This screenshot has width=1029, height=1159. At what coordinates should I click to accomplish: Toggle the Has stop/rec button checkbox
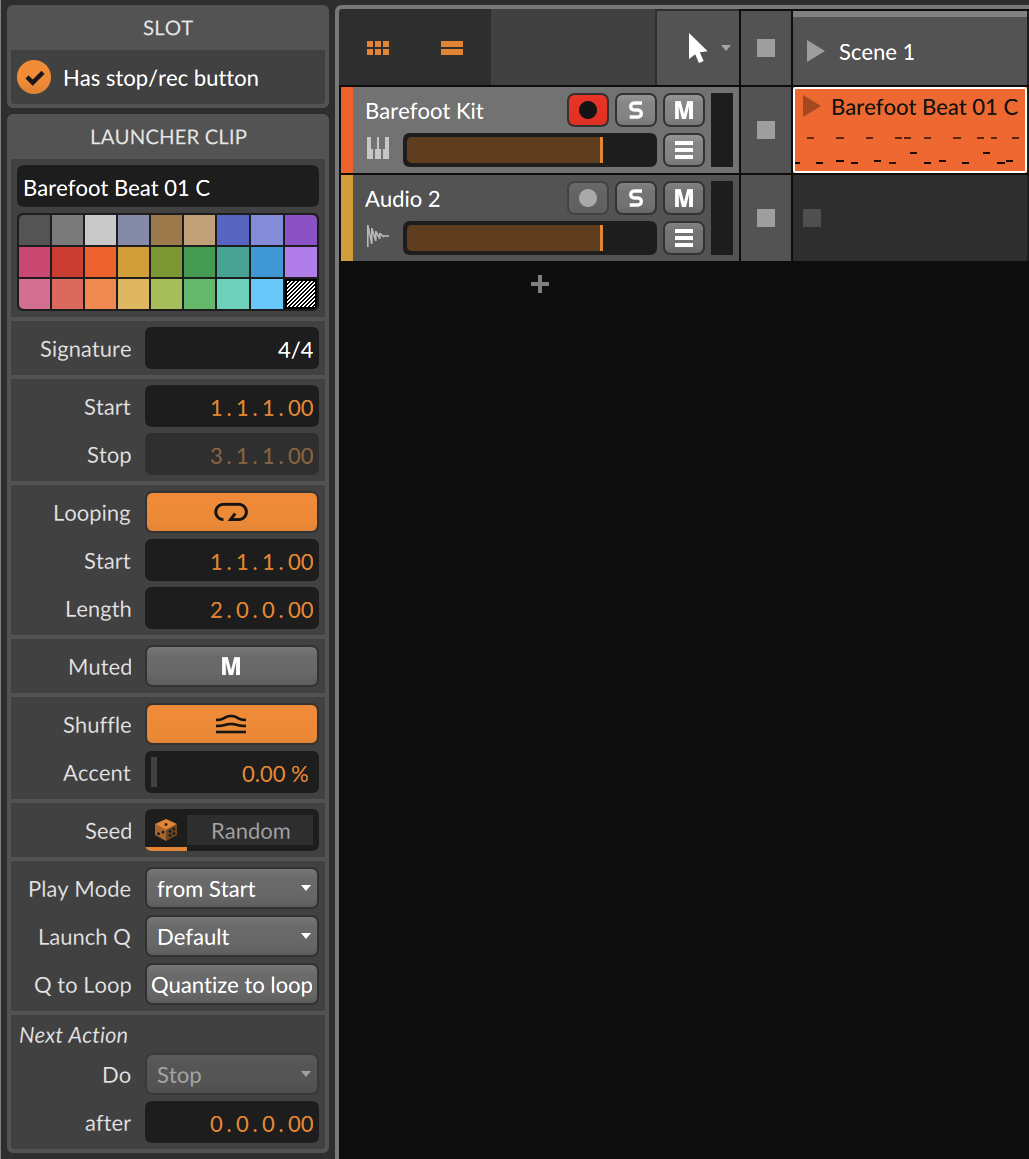point(33,76)
